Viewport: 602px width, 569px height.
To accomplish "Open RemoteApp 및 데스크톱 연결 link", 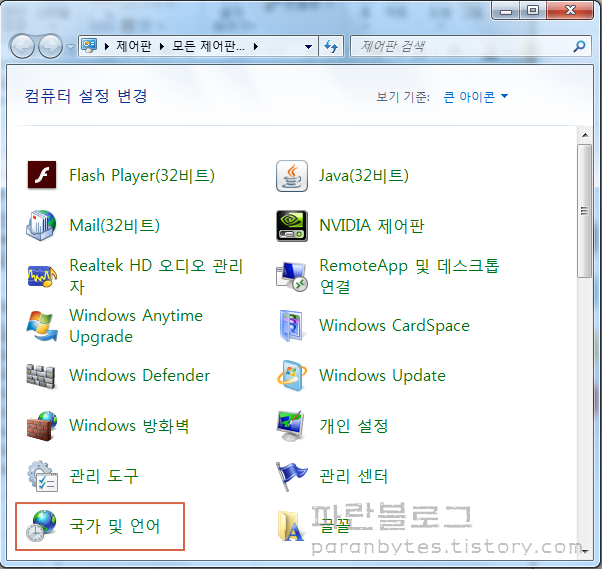I will tap(409, 276).
